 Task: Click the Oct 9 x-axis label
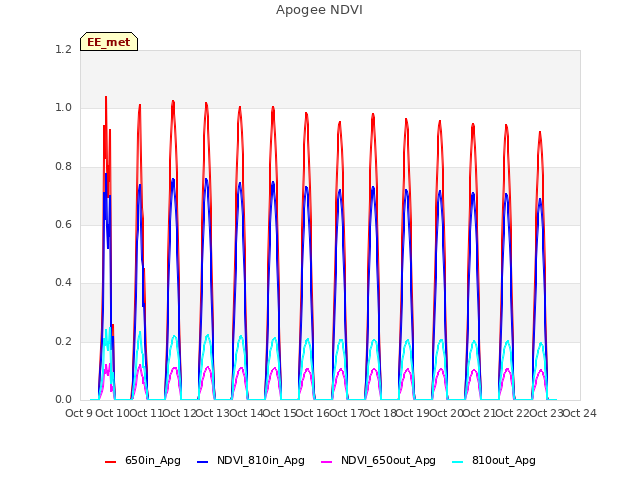(x=79, y=413)
